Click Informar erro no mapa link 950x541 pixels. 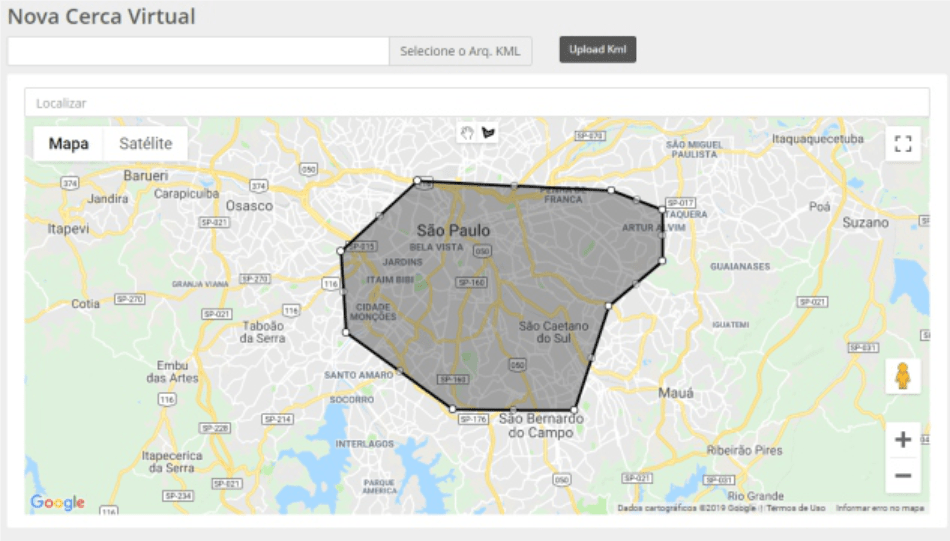coord(880,508)
